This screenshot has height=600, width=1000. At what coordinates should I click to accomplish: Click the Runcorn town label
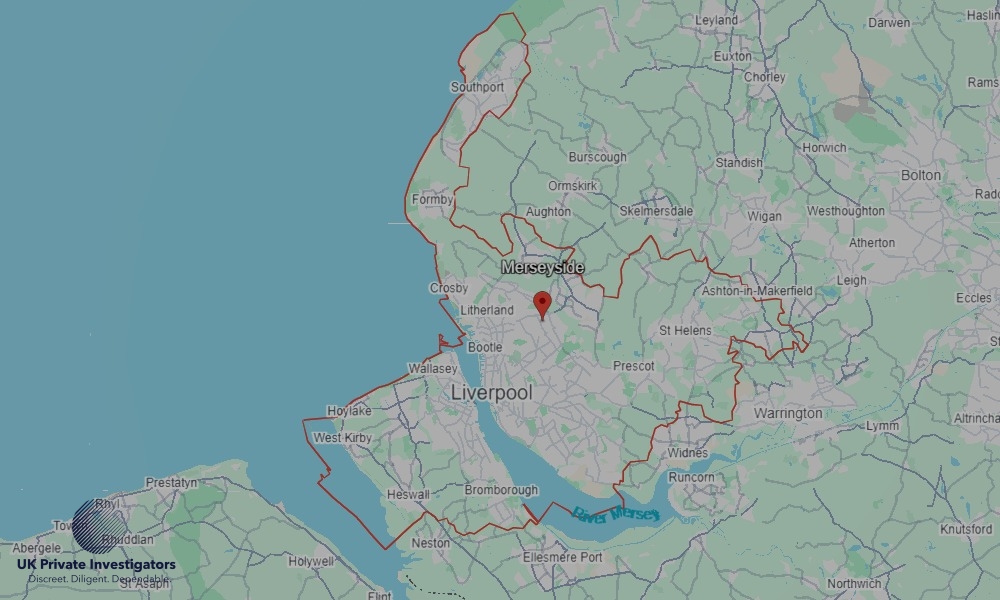[x=691, y=477]
